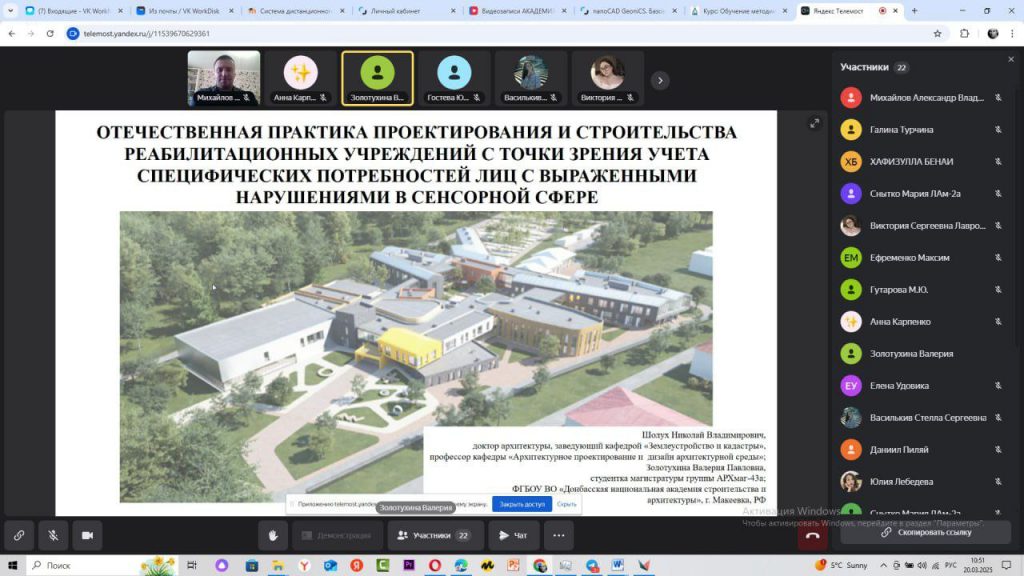Select Михайлов's video thumbnail
The image size is (1024, 576).
pos(224,78)
